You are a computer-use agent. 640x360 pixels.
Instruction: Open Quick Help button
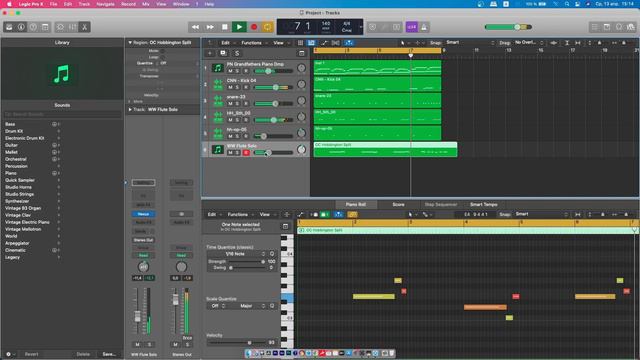[x=33, y=27]
